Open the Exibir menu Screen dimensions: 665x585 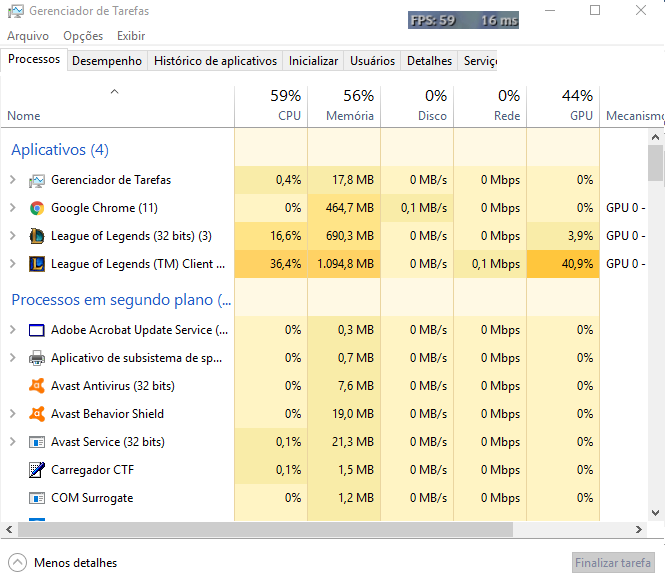[131, 36]
